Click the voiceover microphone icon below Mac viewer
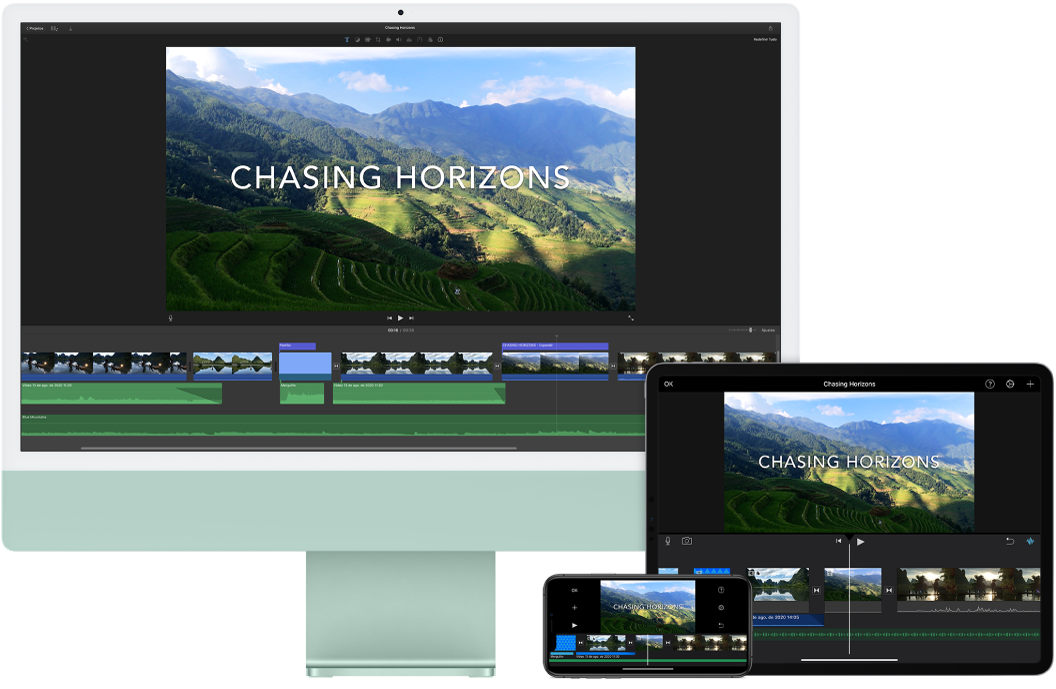Viewport: 1056px width, 689px height. (170, 318)
